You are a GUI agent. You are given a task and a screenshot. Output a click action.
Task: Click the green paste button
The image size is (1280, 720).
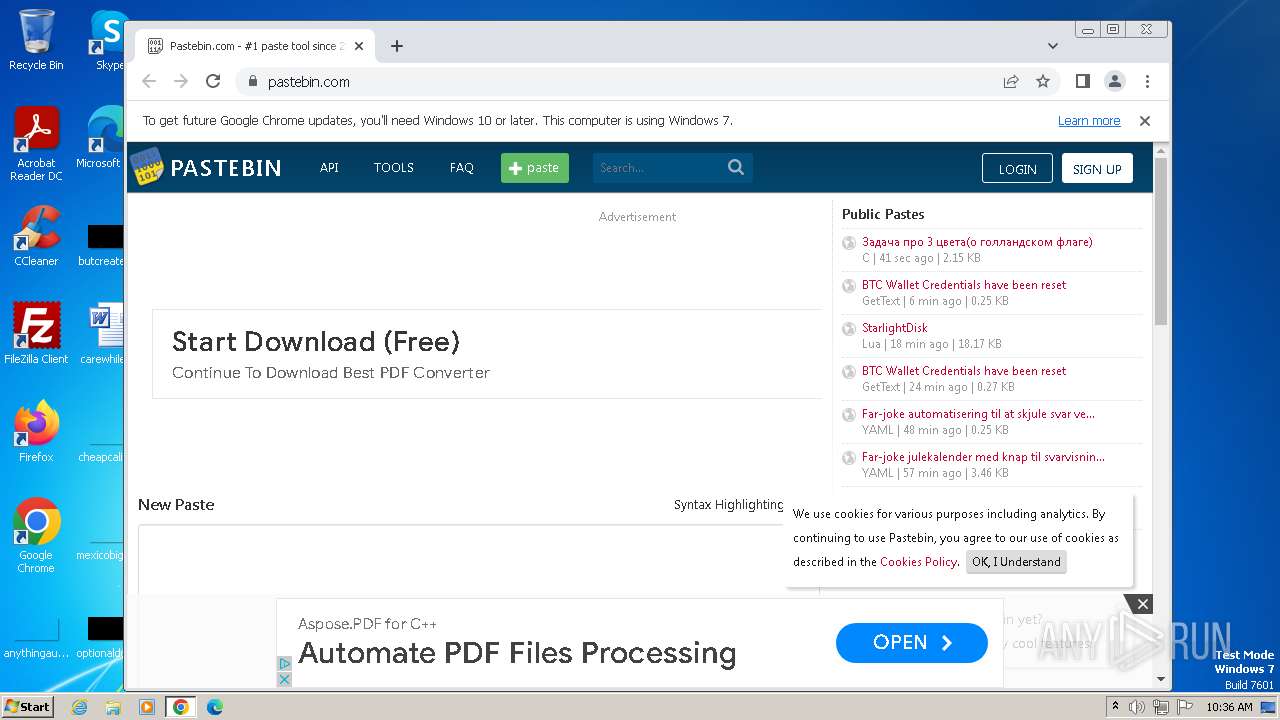[535, 168]
